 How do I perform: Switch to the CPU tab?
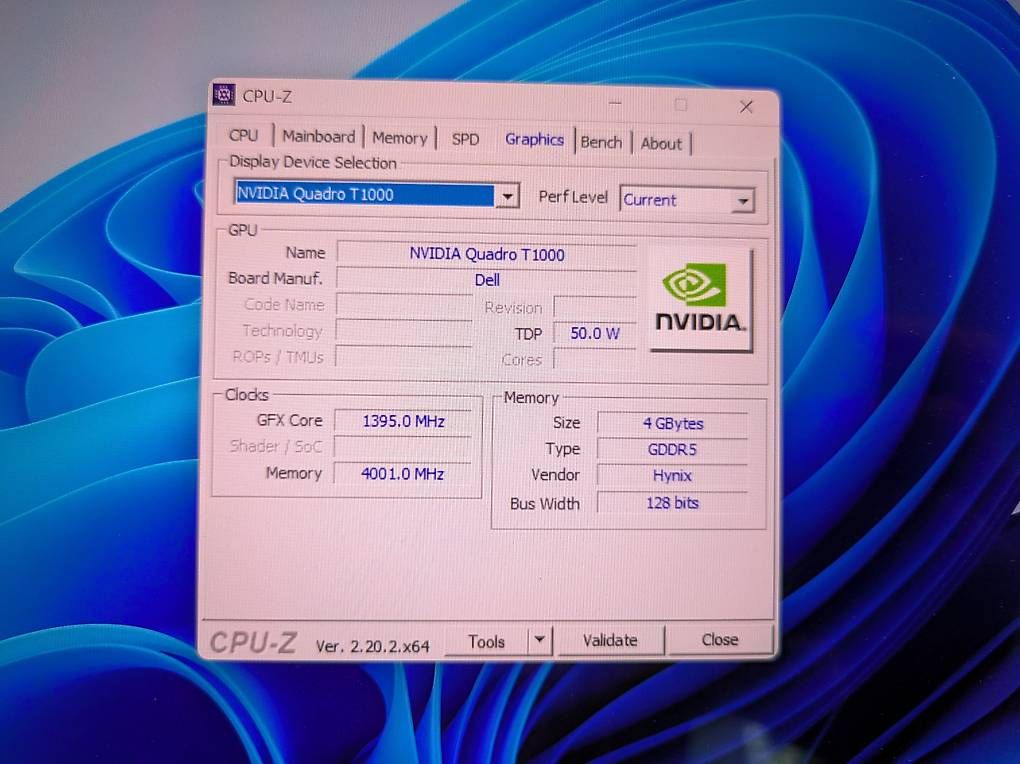(x=244, y=135)
